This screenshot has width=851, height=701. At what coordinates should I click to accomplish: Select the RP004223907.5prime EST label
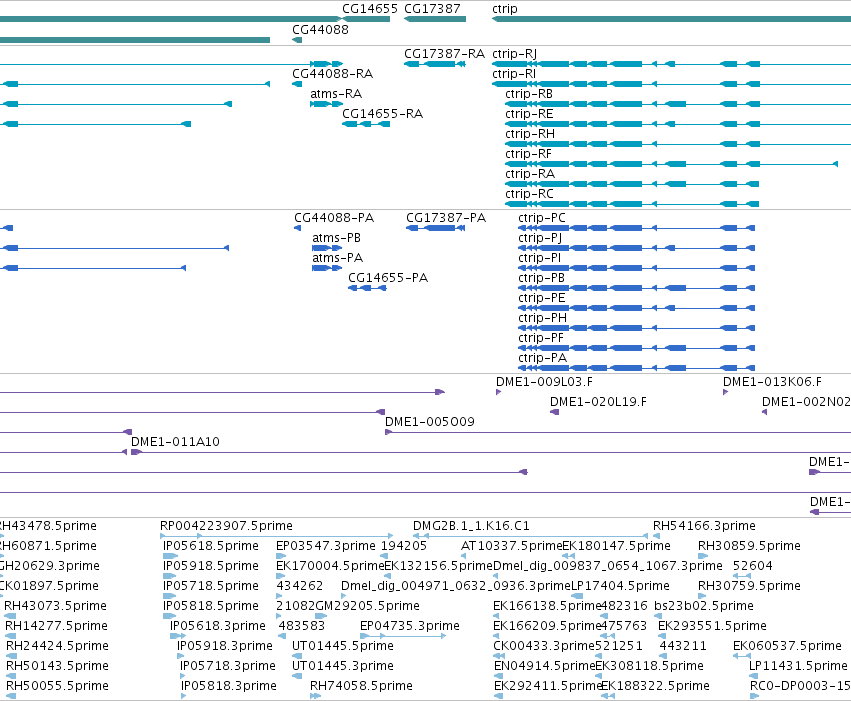226,526
